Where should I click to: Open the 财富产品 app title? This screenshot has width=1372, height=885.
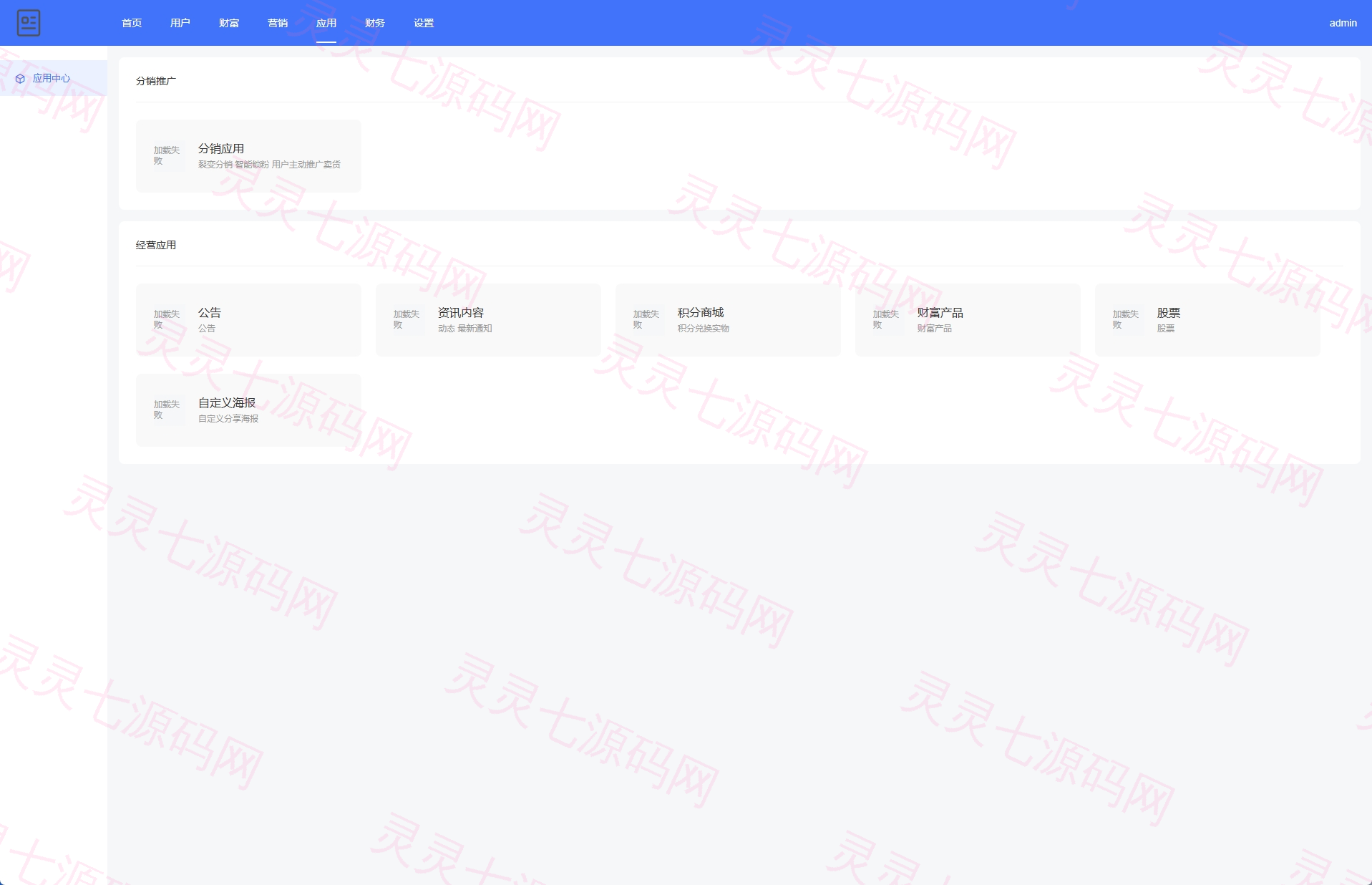coord(940,312)
